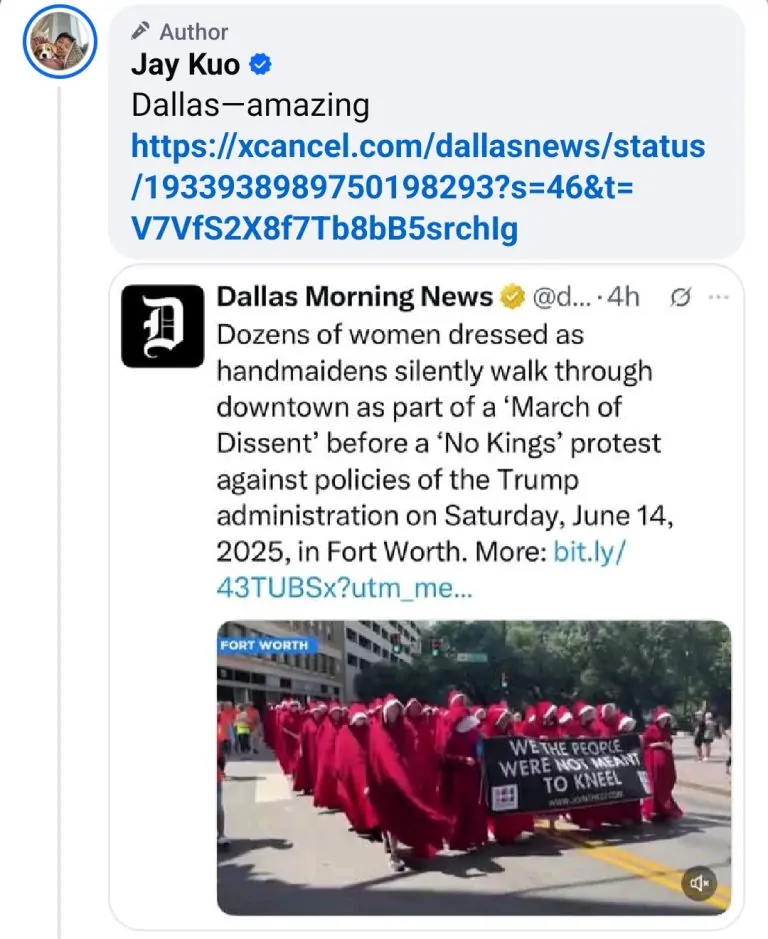Click the 'We the People' banner in video
Screen dimensions: 768x939
[566, 773]
